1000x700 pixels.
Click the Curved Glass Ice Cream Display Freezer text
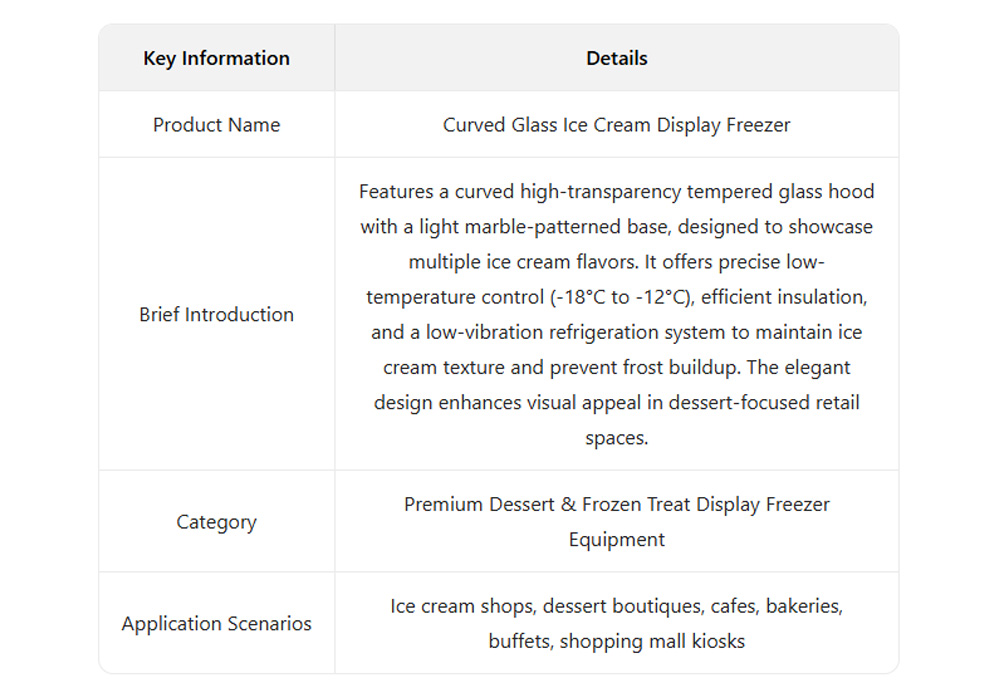(616, 125)
